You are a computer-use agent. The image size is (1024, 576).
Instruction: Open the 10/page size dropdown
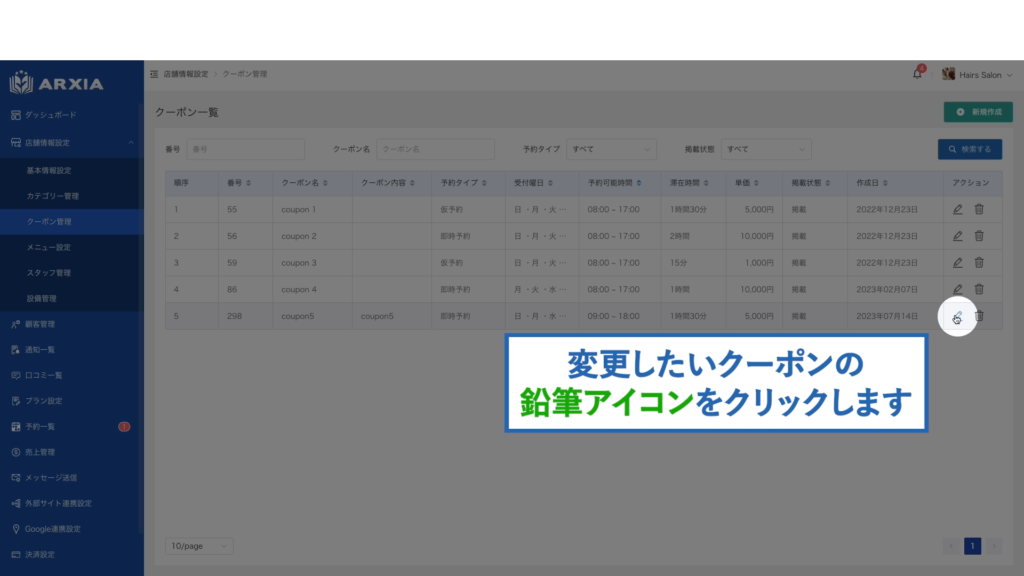pos(199,546)
